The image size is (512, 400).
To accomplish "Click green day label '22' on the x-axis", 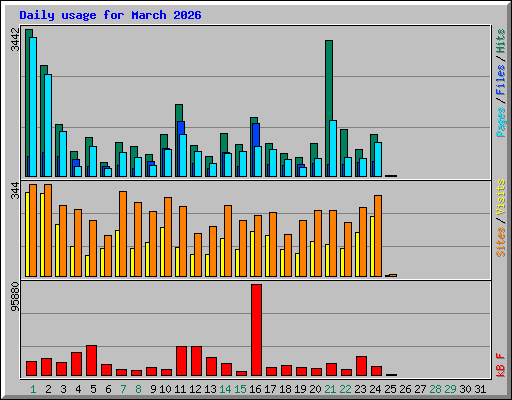I will click(x=345, y=389).
